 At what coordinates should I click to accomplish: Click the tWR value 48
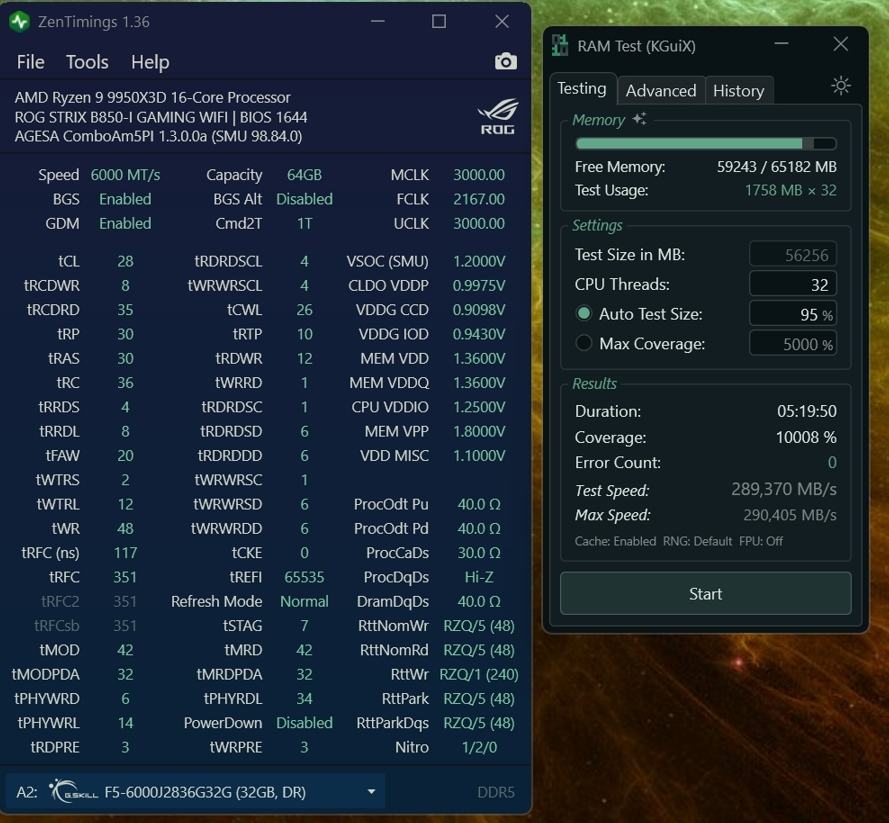125,529
